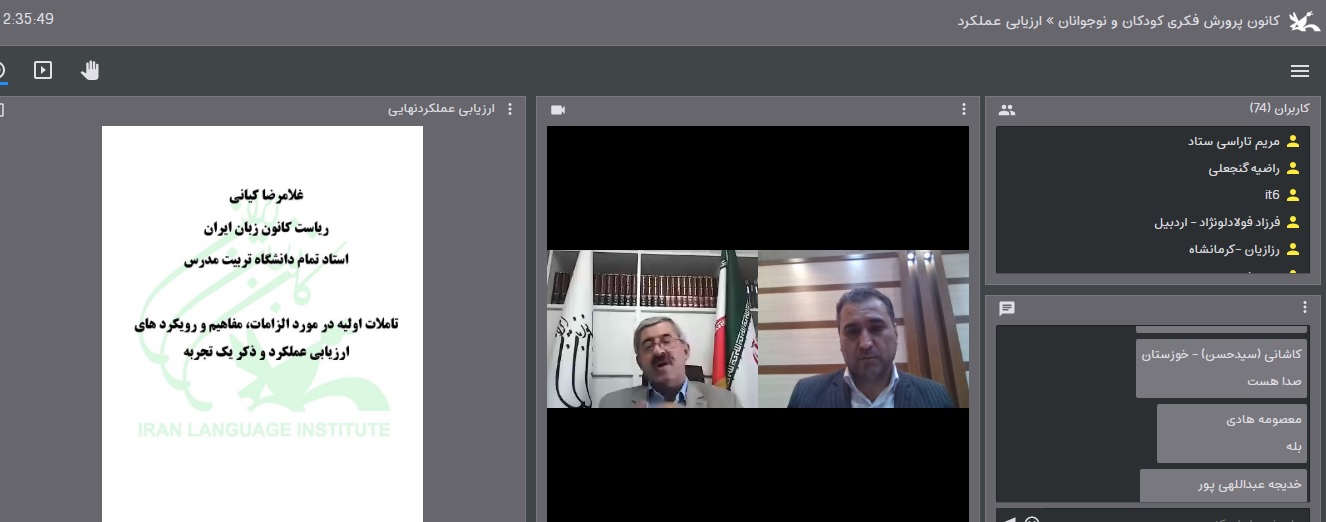
Task: Click the users group icon
Action: (1007, 109)
